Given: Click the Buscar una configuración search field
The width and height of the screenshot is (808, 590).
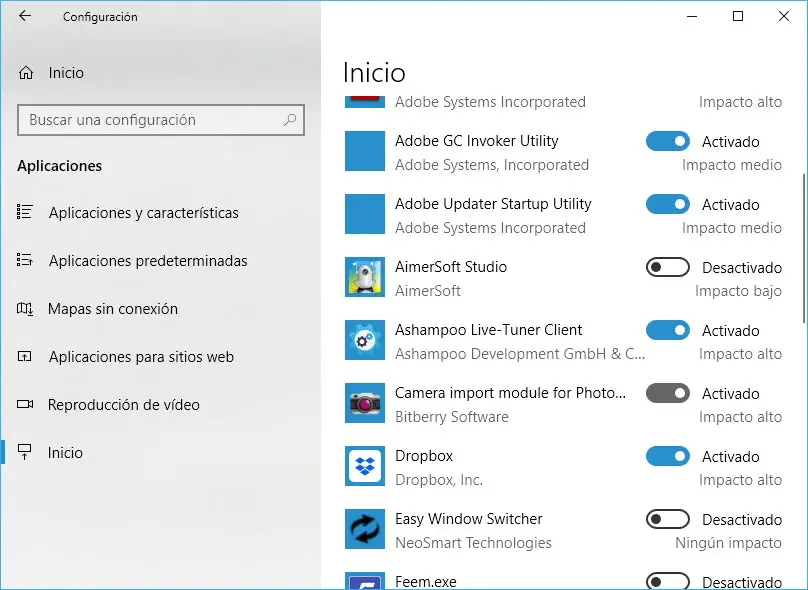Looking at the screenshot, I should tap(150, 120).
